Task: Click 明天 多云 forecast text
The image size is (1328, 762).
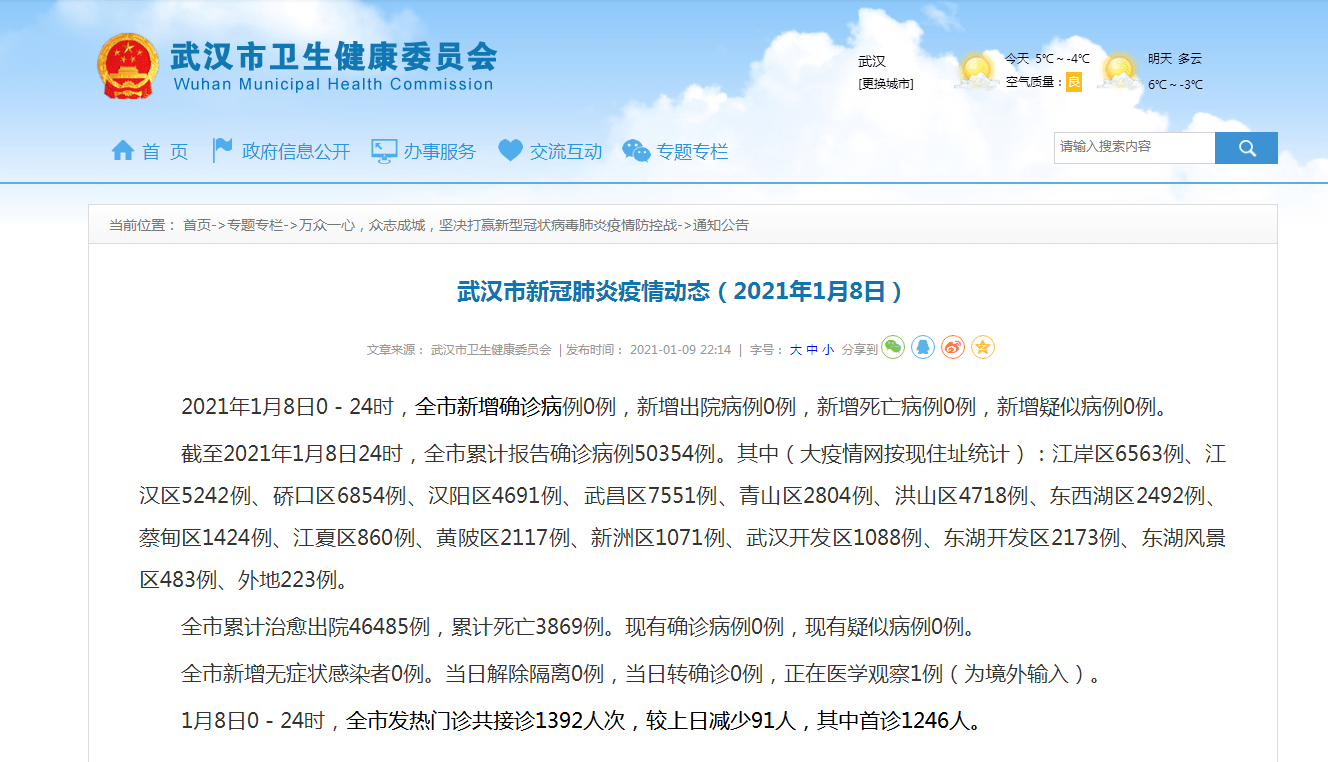Action: click(1175, 59)
